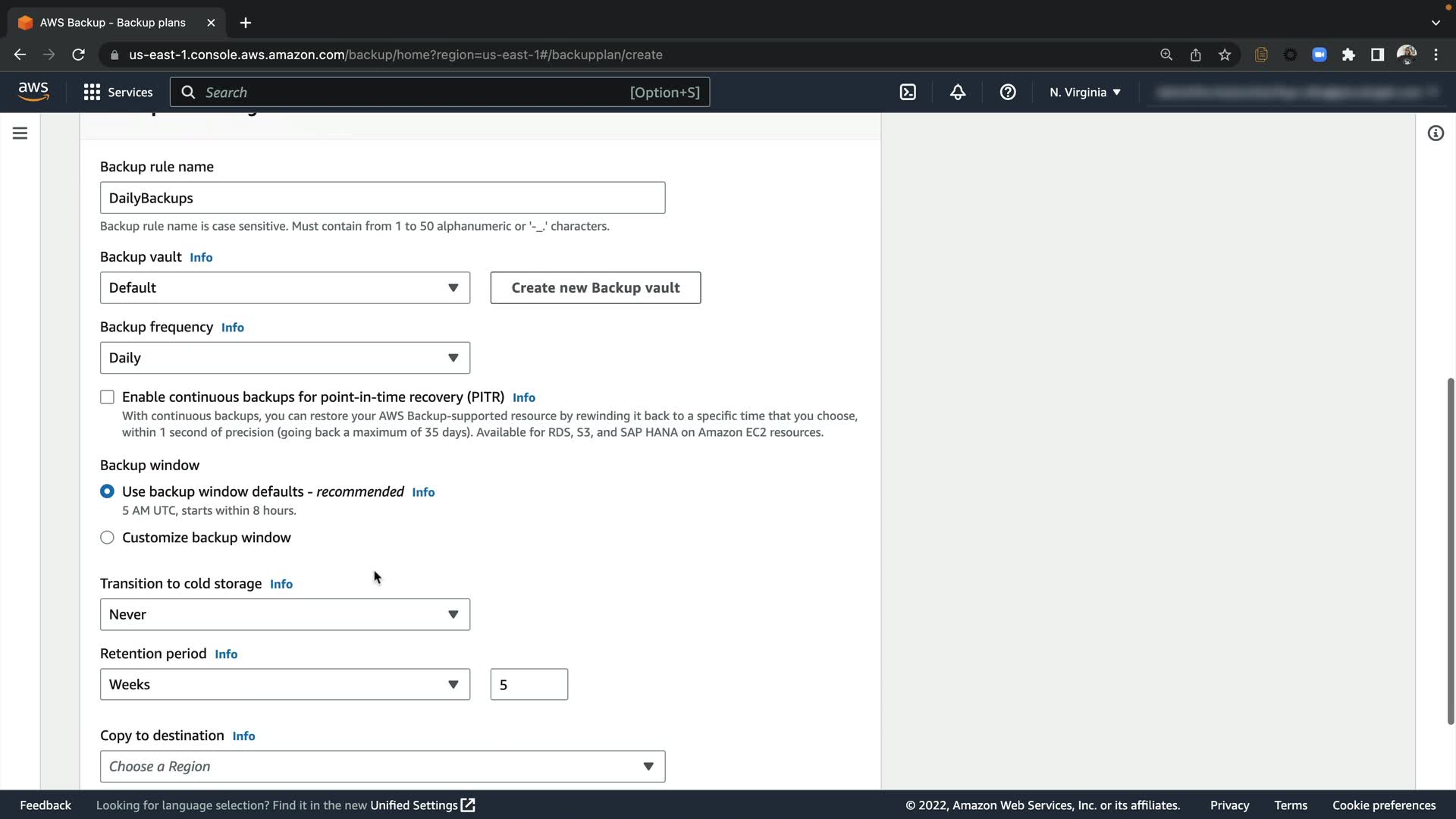The width and height of the screenshot is (1456, 819).
Task: Click the Backup rule name field
Action: pyautogui.click(x=382, y=198)
